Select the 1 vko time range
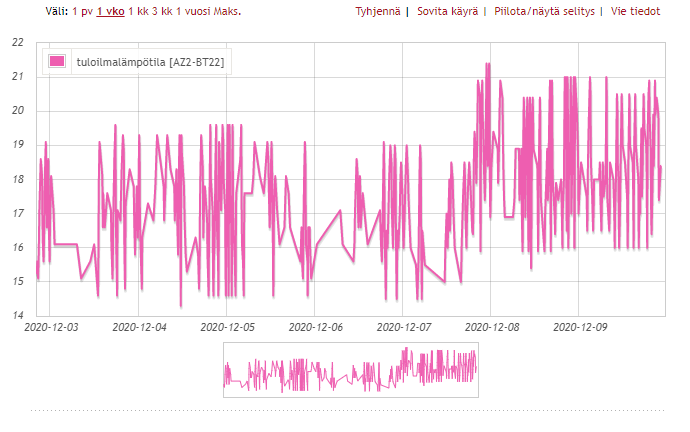 point(110,11)
